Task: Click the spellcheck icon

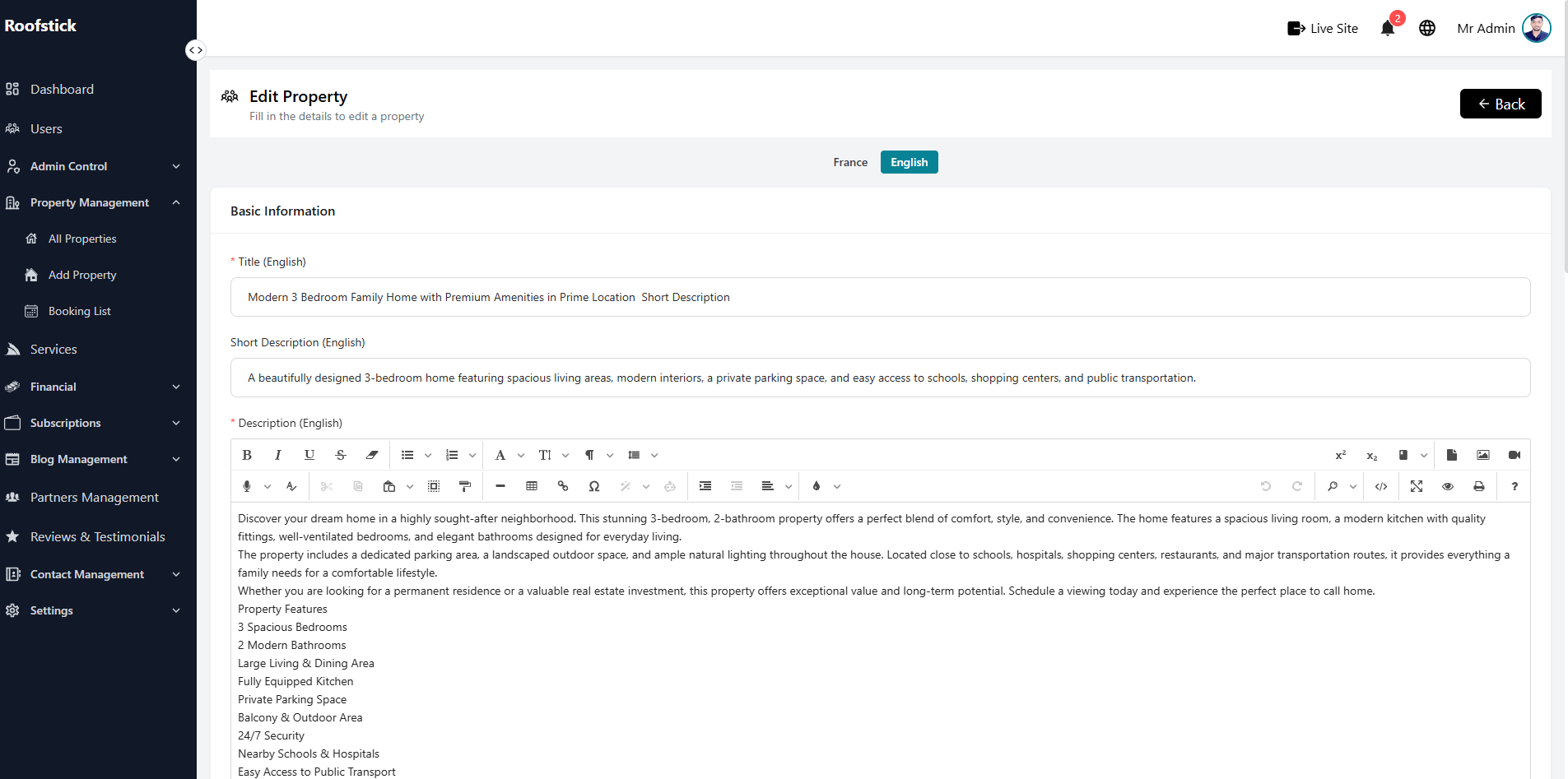Action: 291,486
